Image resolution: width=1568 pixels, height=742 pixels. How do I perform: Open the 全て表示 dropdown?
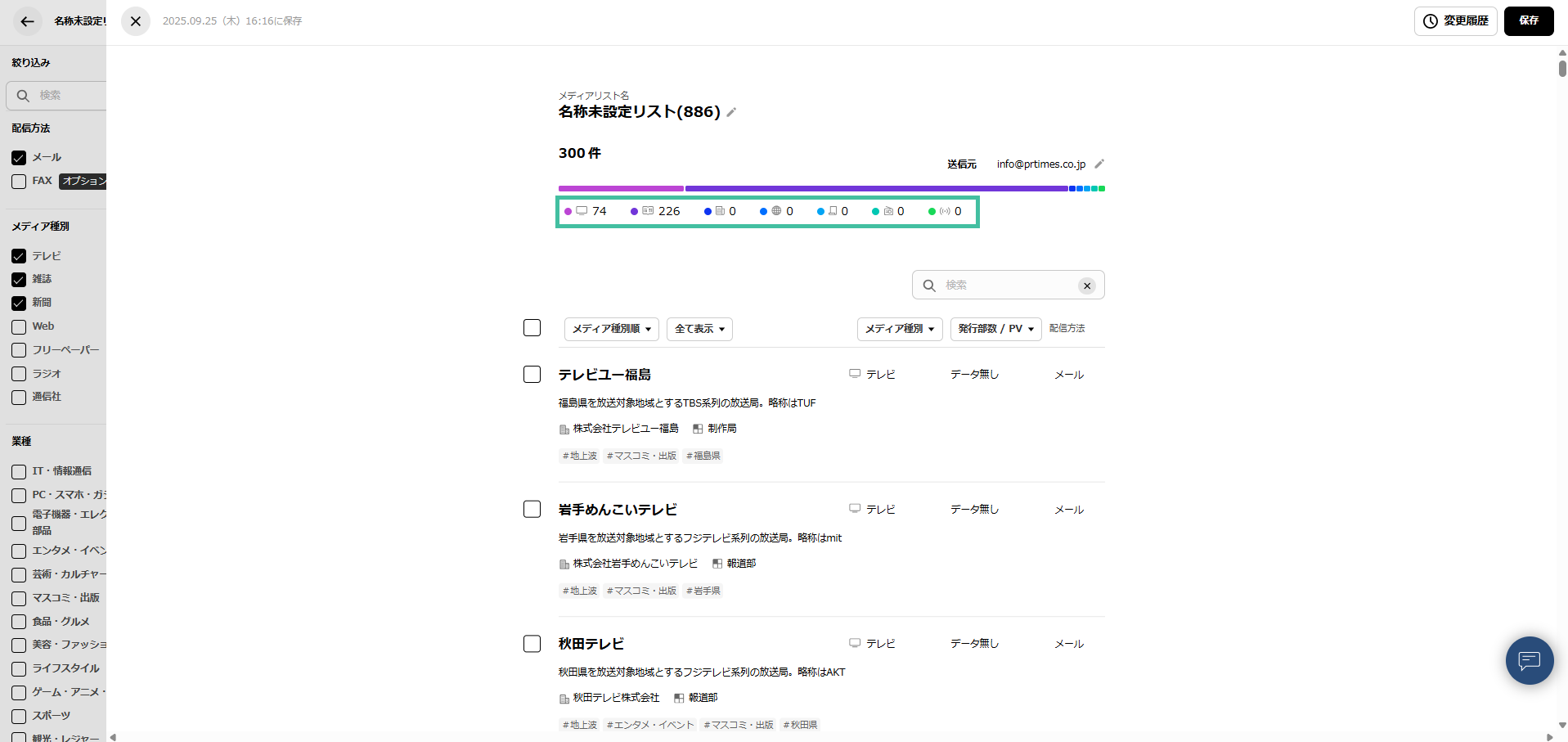click(x=699, y=329)
